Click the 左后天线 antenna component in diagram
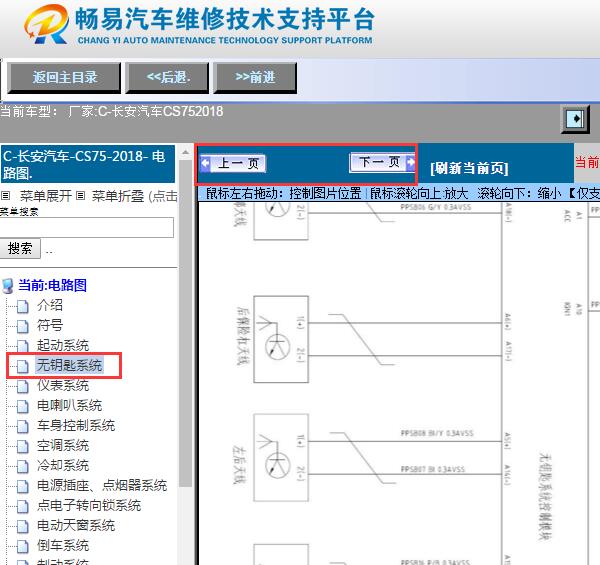Image resolution: width=600 pixels, height=565 pixels. point(281,458)
